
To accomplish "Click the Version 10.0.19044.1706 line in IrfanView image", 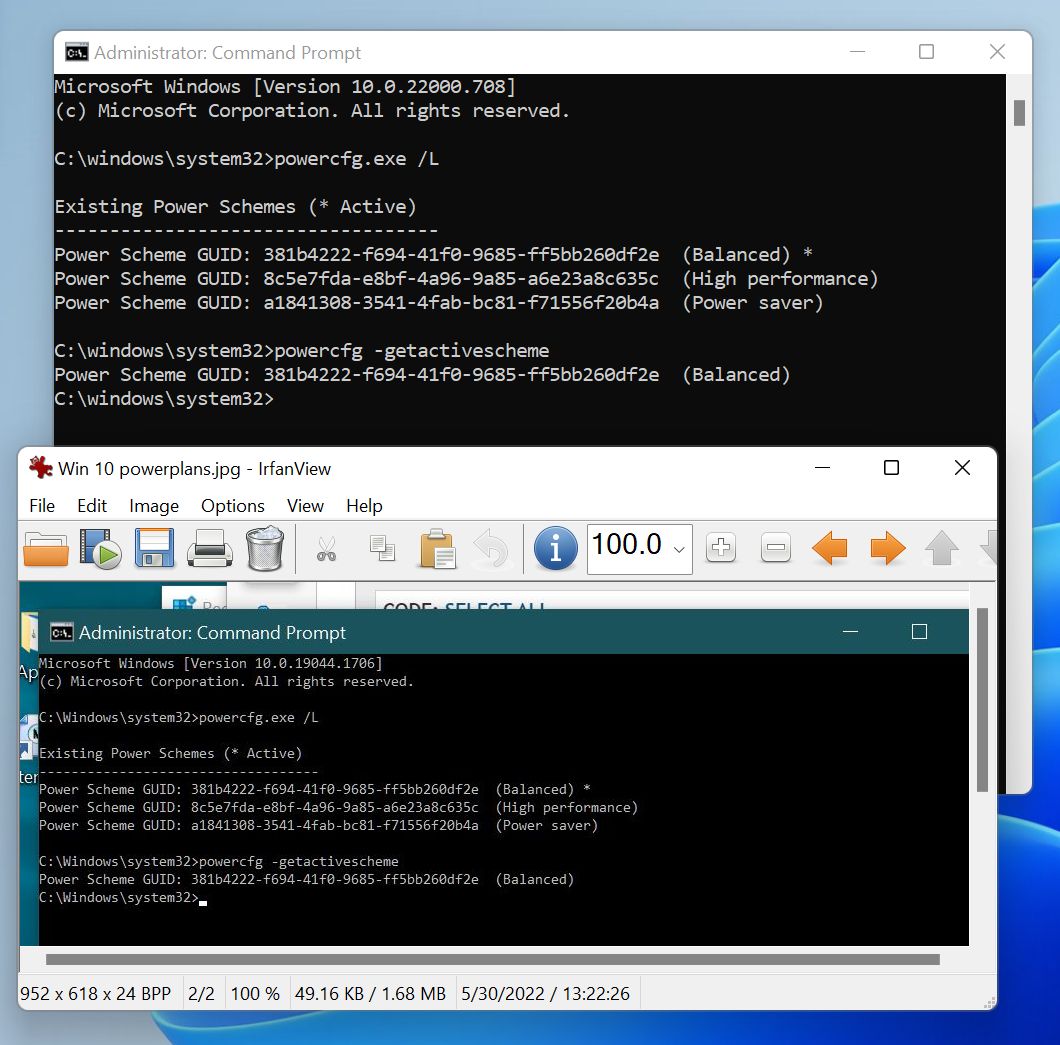I will point(210,663).
